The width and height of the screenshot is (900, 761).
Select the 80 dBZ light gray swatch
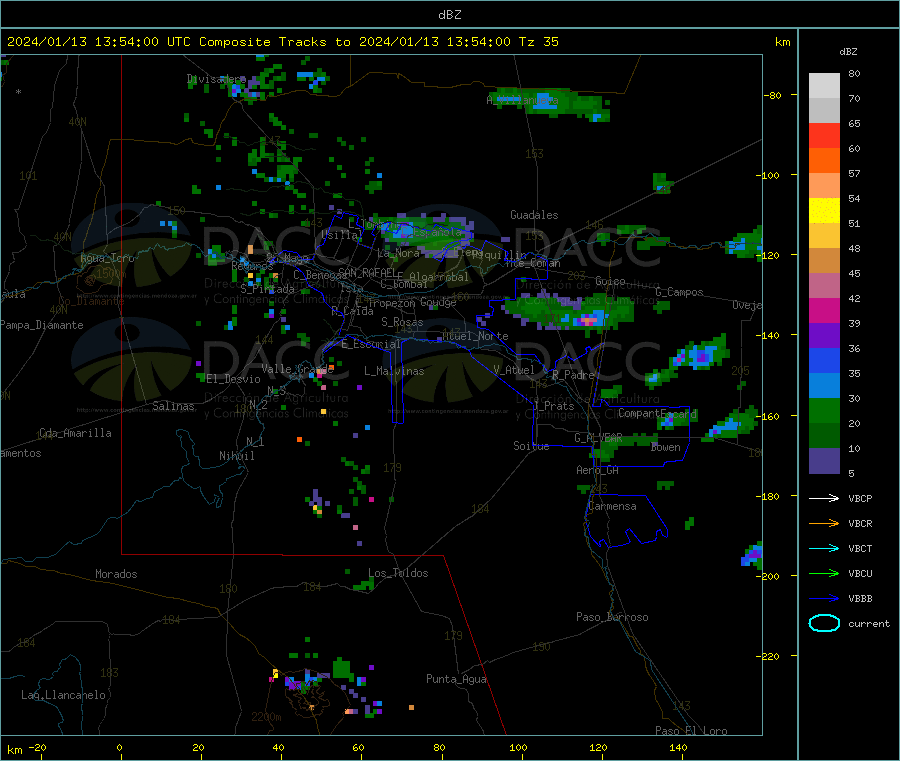824,86
